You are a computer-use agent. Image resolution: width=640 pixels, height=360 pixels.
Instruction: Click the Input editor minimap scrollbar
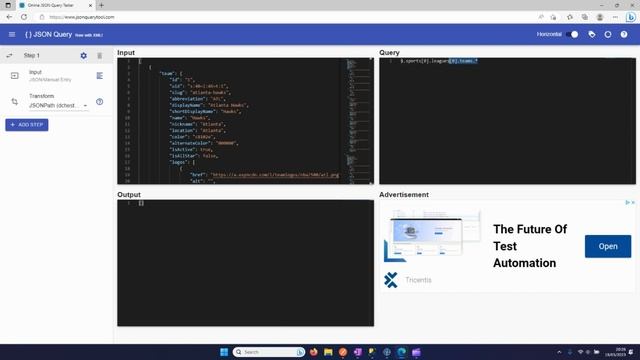coord(358,121)
